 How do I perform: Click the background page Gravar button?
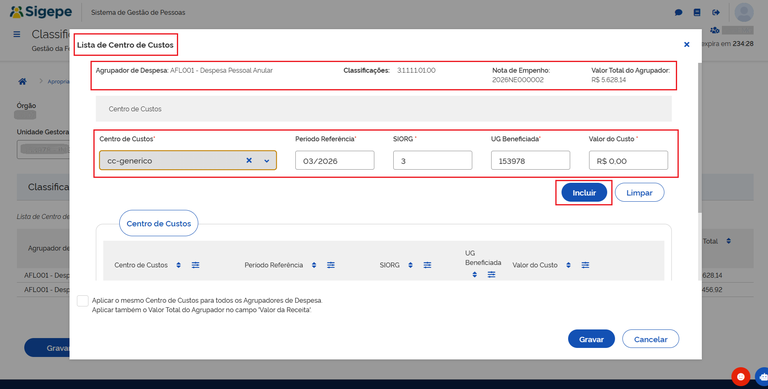47,348
